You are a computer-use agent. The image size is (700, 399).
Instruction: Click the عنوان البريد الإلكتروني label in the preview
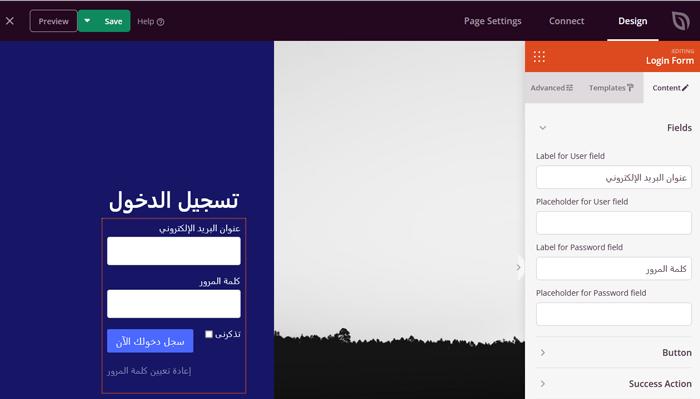click(x=200, y=229)
